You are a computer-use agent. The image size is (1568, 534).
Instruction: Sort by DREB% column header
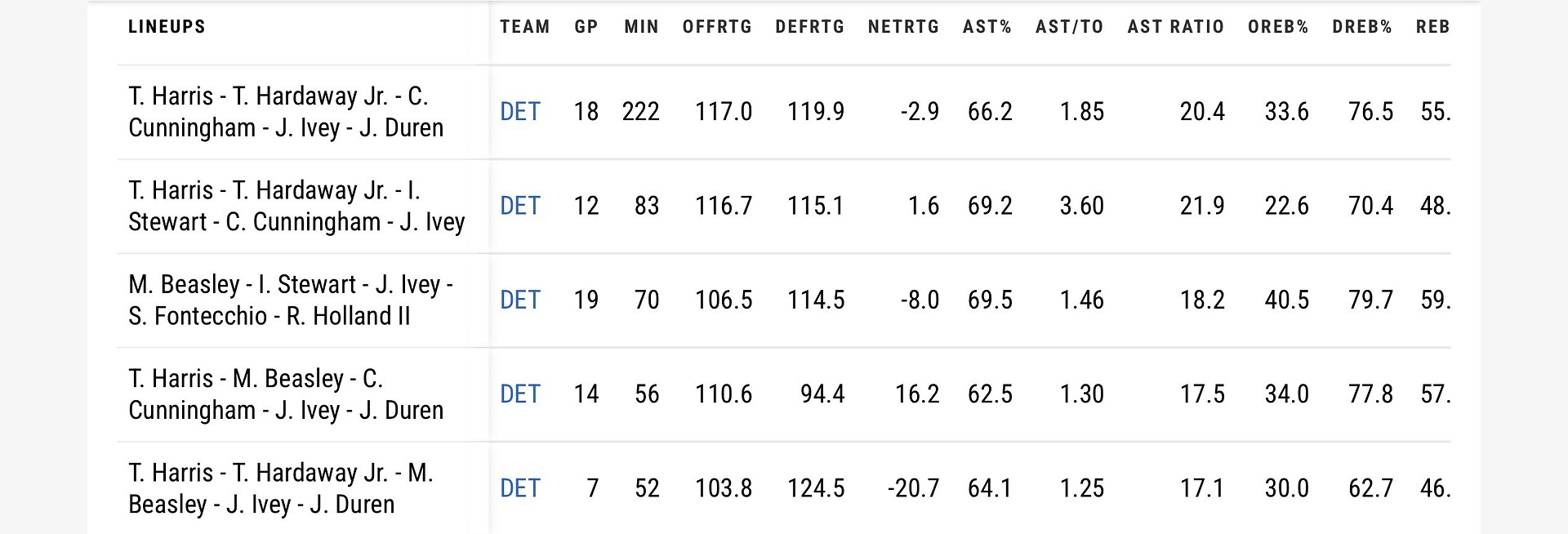coord(1362,27)
